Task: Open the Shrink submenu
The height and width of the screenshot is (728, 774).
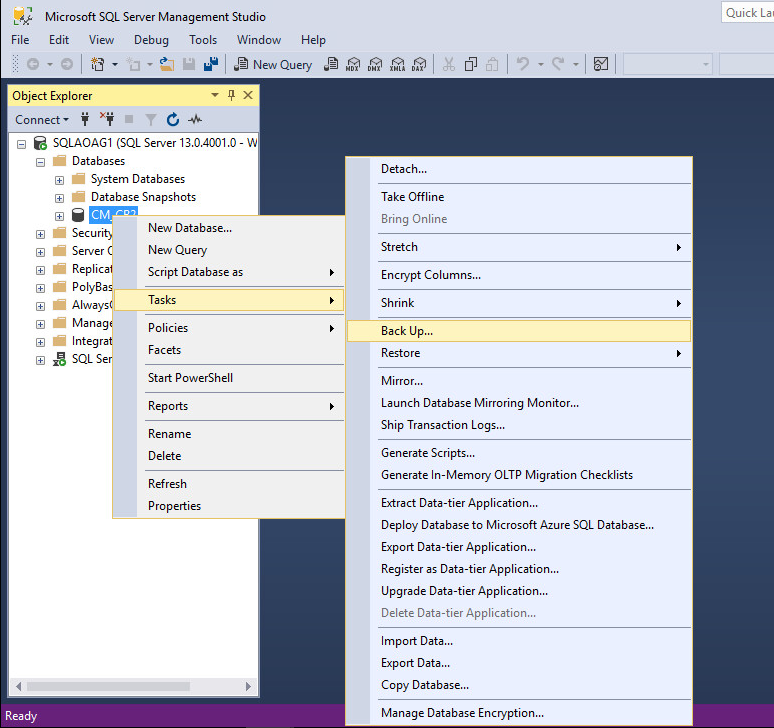Action: coord(519,303)
